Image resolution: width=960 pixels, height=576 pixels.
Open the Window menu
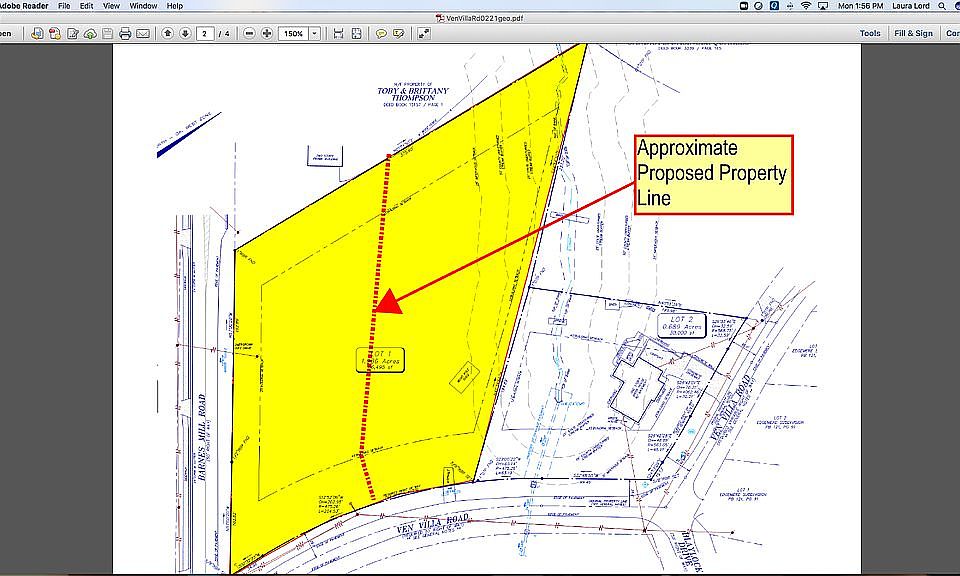pos(143,6)
